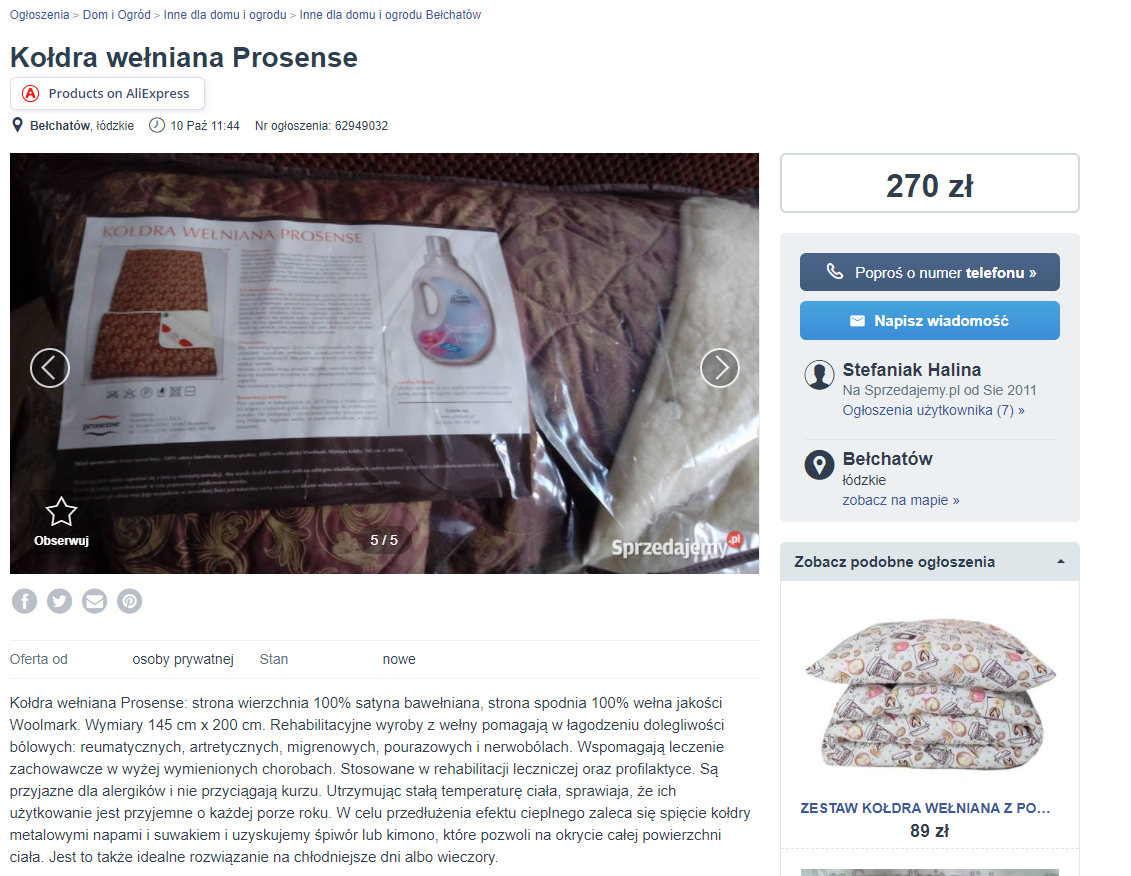Image resolution: width=1131 pixels, height=876 pixels.
Task: Click the AliExpress logo icon
Action: pos(30,94)
